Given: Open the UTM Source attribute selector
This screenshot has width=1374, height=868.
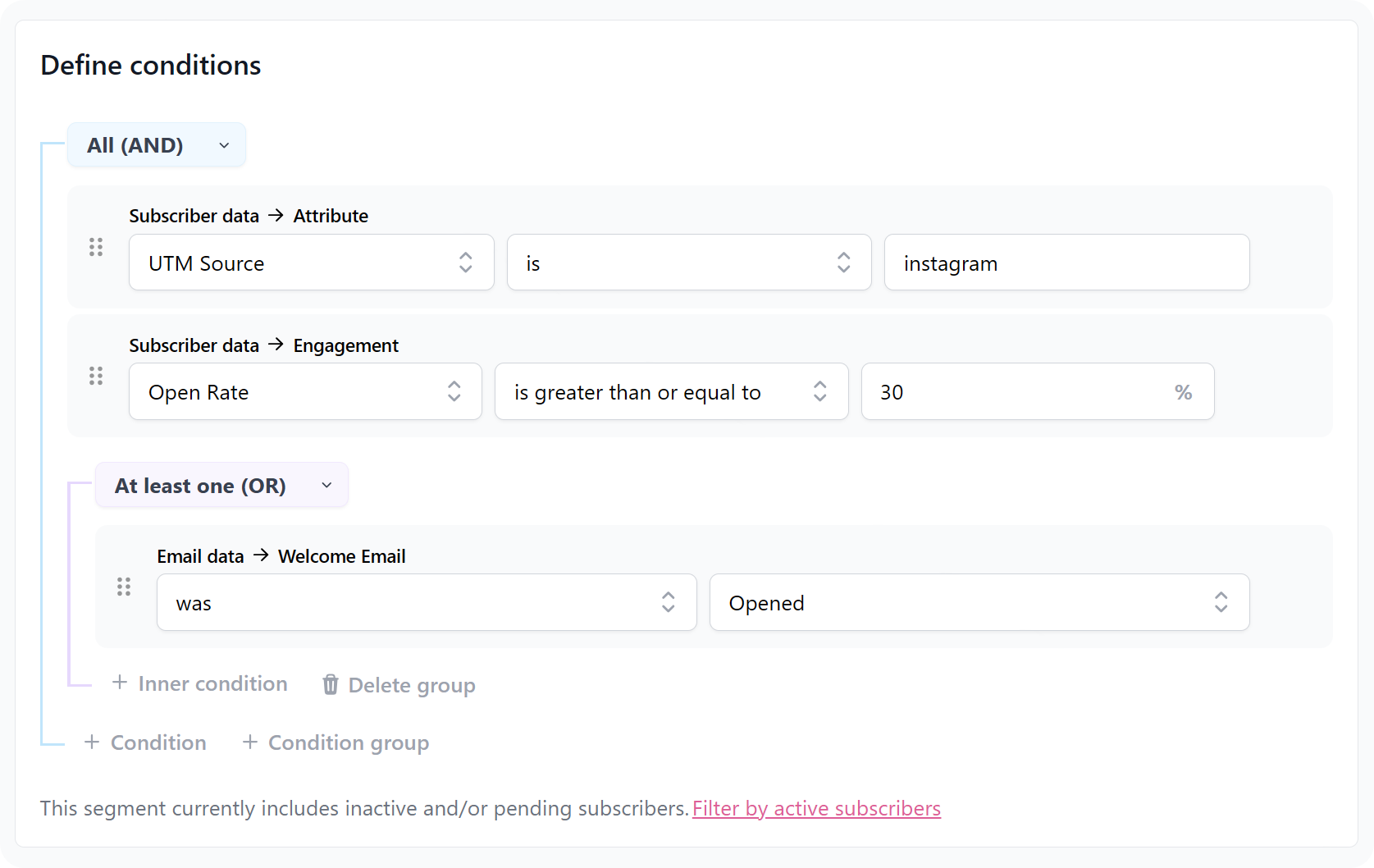Looking at the screenshot, I should pos(311,263).
